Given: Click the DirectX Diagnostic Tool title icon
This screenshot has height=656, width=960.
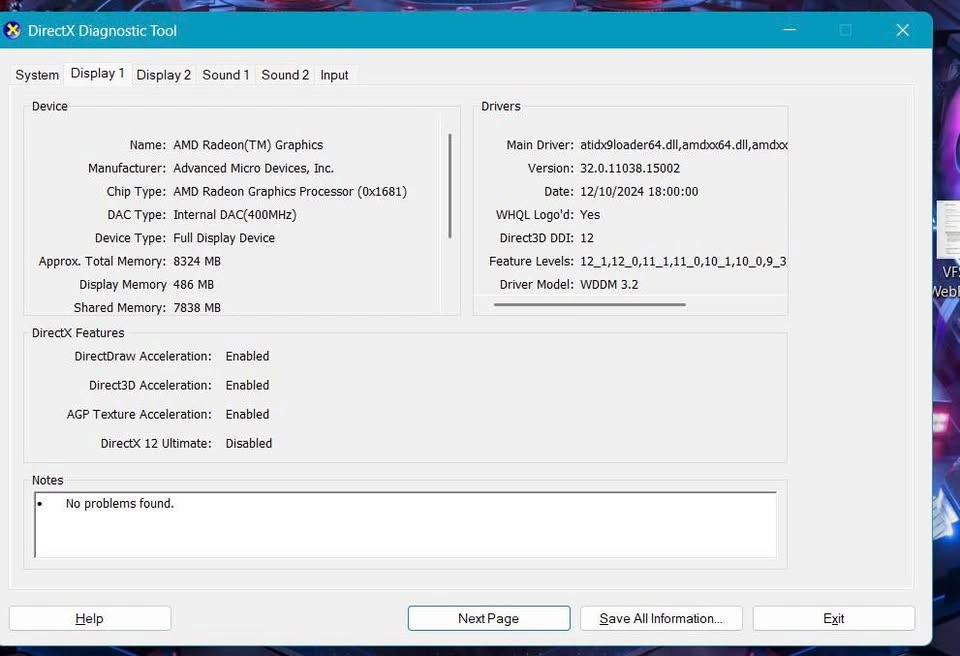Looking at the screenshot, I should (11, 30).
